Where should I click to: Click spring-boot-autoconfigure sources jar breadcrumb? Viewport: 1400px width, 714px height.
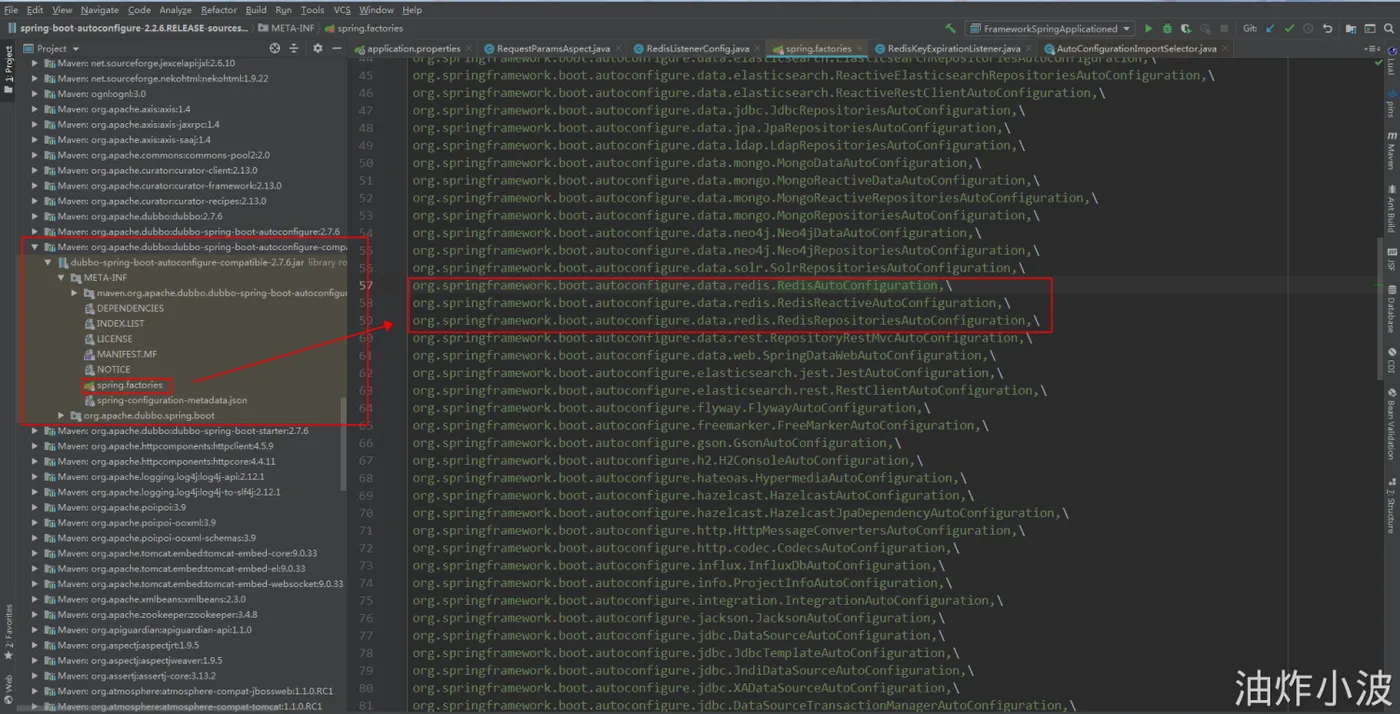point(128,28)
